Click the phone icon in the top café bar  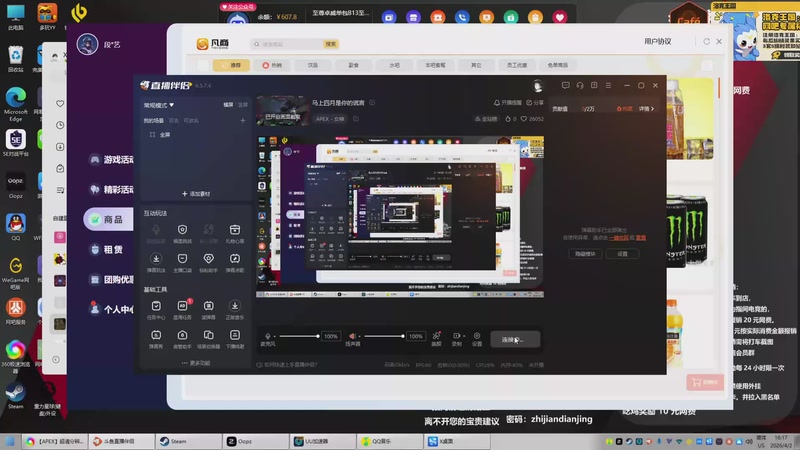tap(462, 17)
